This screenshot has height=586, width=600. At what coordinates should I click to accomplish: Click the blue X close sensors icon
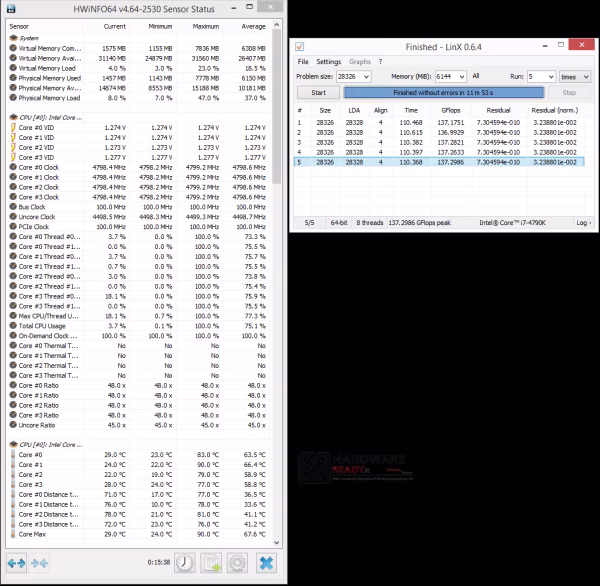point(266,563)
